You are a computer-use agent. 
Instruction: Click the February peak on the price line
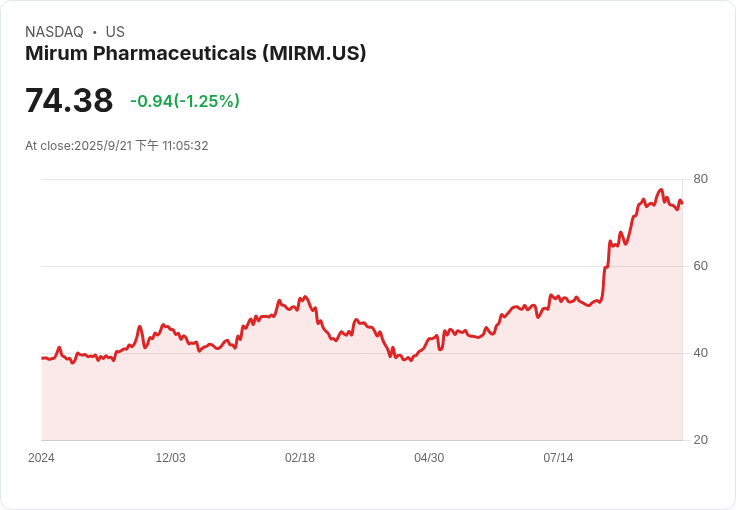[305, 297]
